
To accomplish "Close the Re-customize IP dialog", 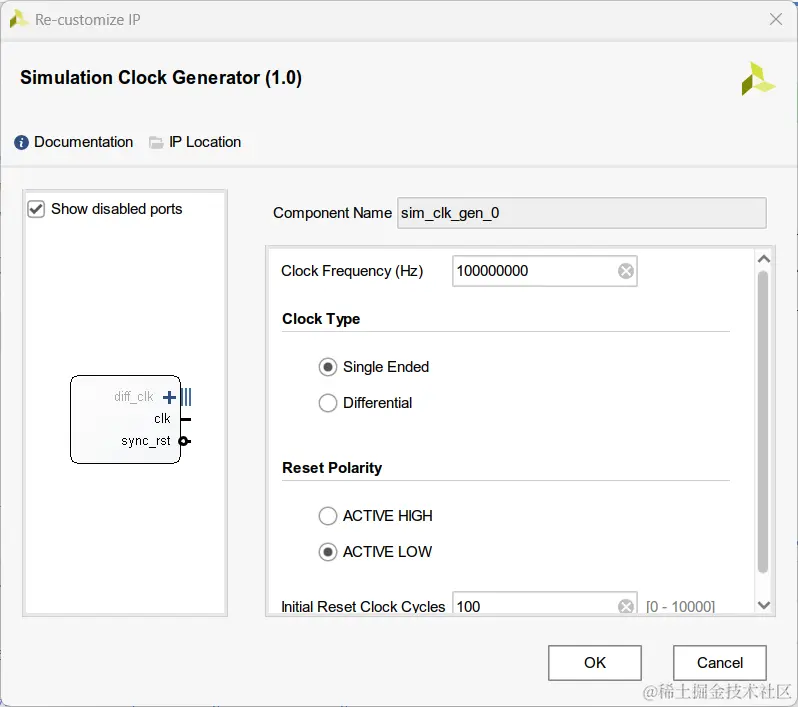I will [776, 19].
